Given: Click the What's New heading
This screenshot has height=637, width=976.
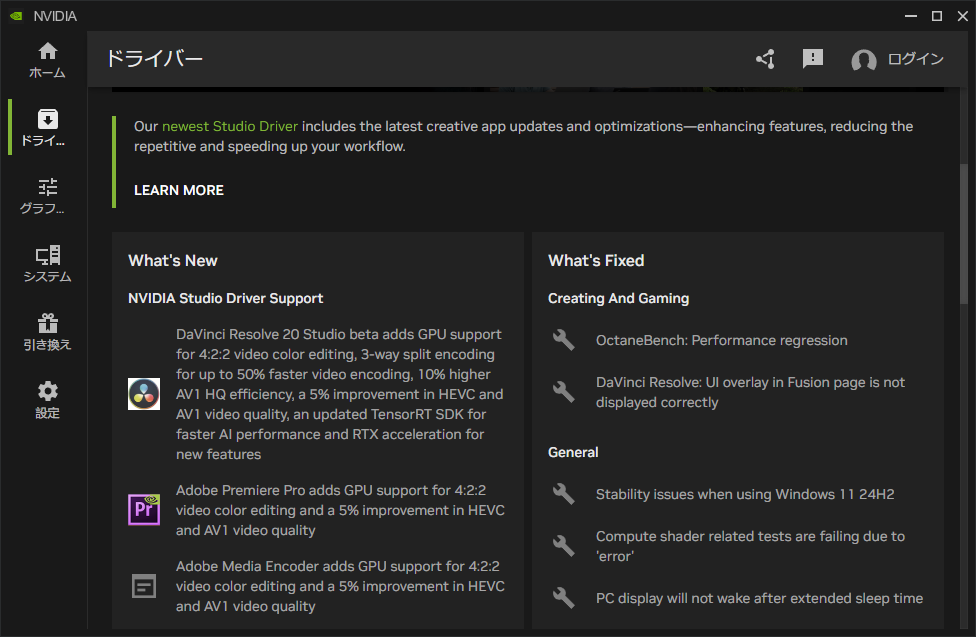Looking at the screenshot, I should tap(173, 261).
